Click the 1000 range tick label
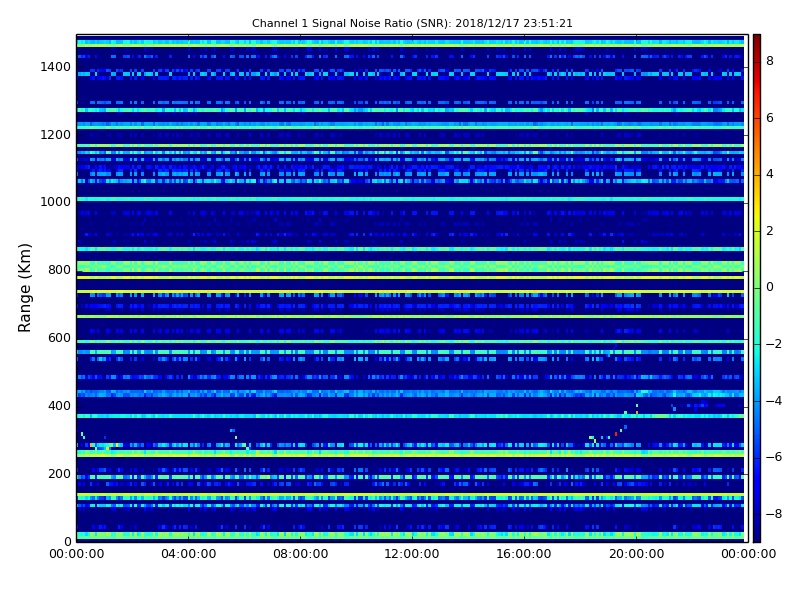Screen dimensions: 800x600 click(56, 202)
